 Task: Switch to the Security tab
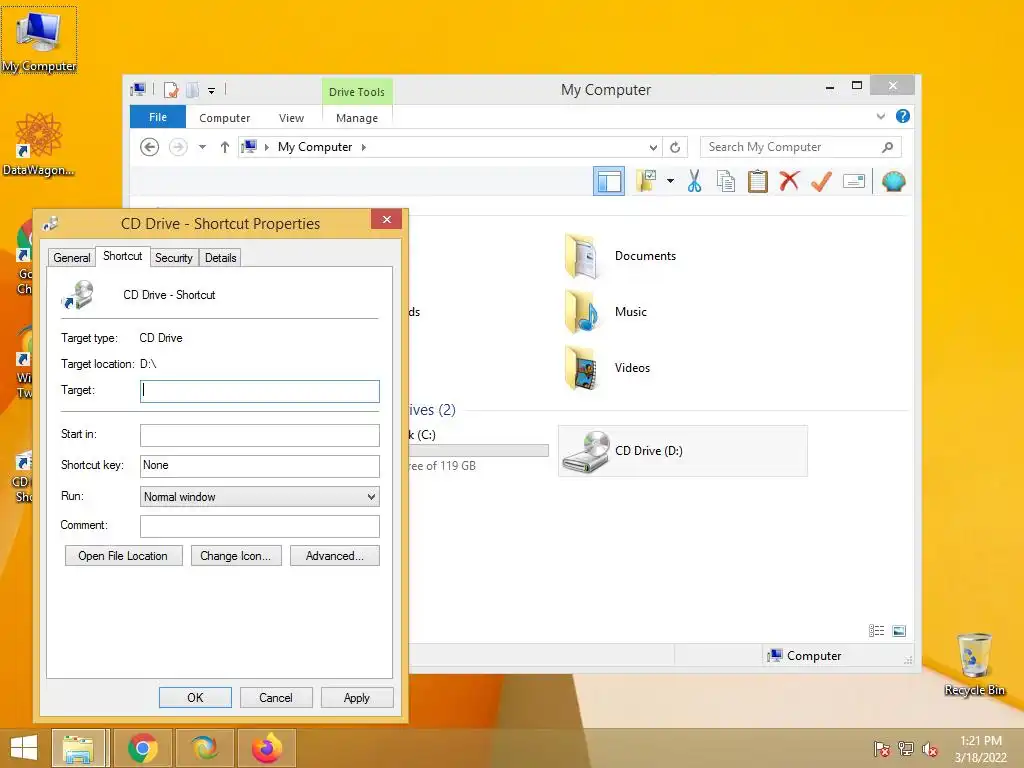coord(174,258)
